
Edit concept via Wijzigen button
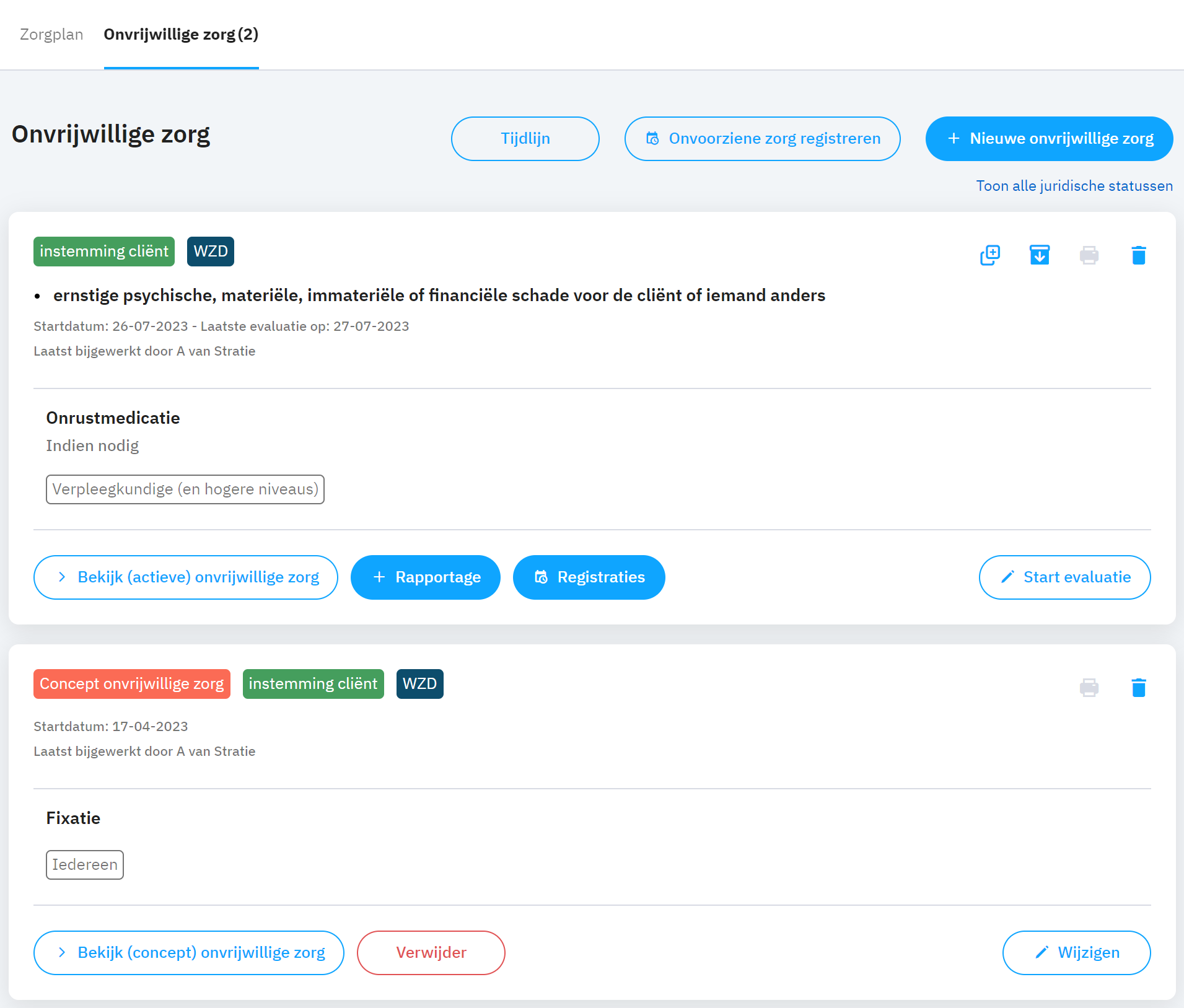[1077, 953]
